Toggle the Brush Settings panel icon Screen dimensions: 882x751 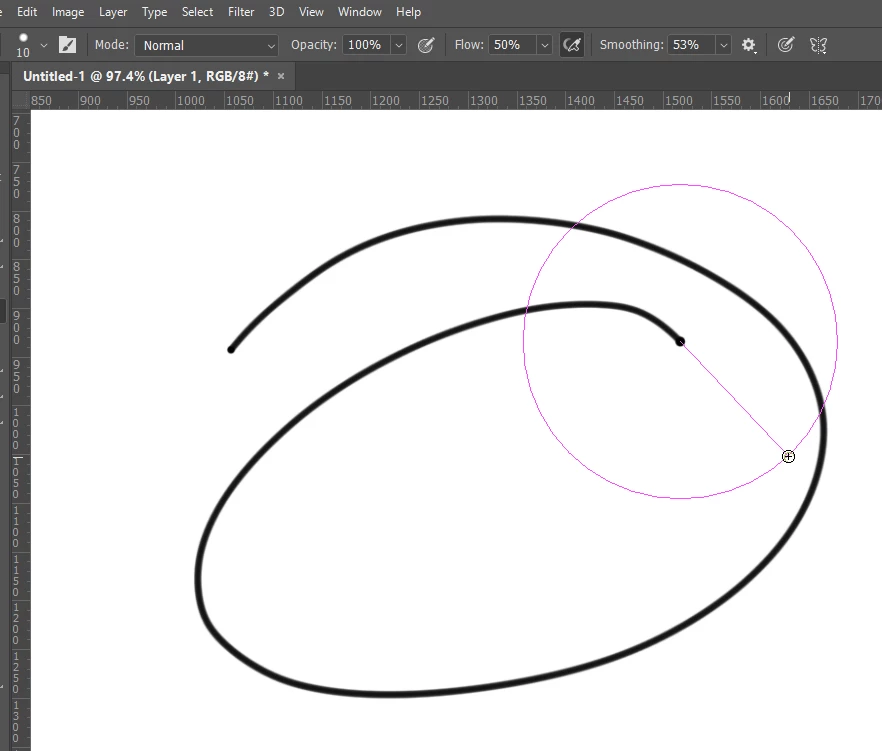pyautogui.click(x=68, y=45)
